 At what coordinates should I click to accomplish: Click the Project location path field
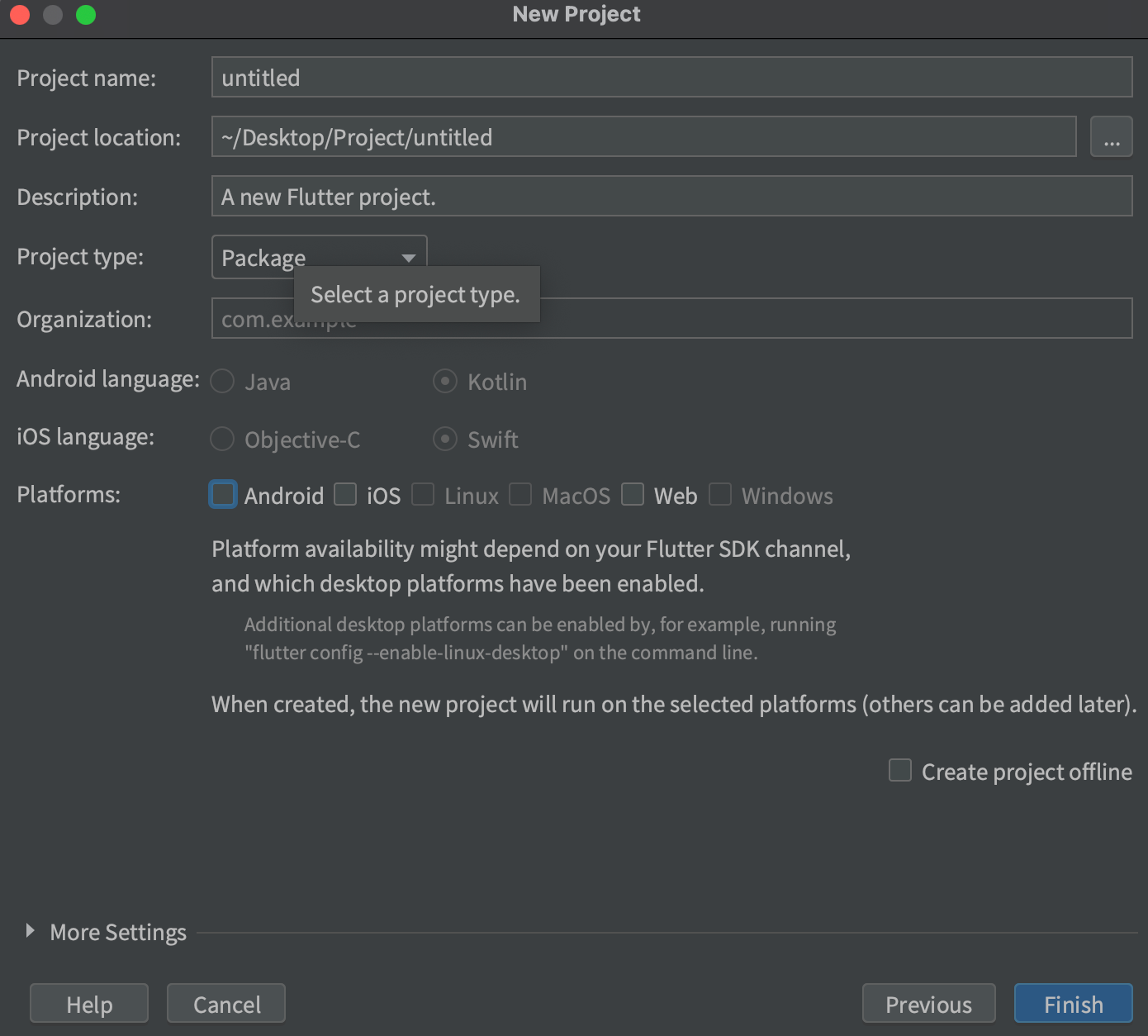644,137
